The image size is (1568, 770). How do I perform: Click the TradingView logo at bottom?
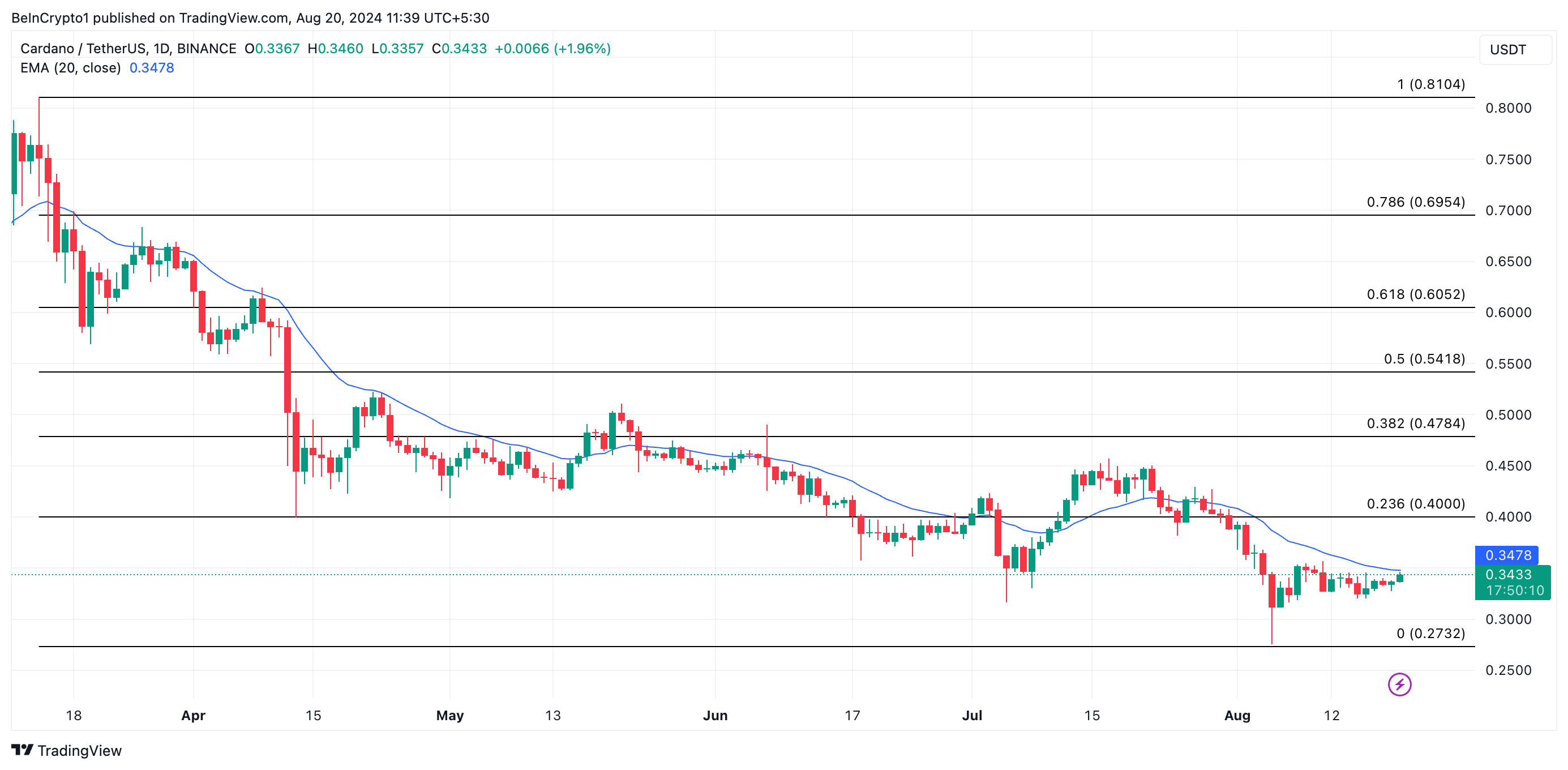click(x=22, y=750)
